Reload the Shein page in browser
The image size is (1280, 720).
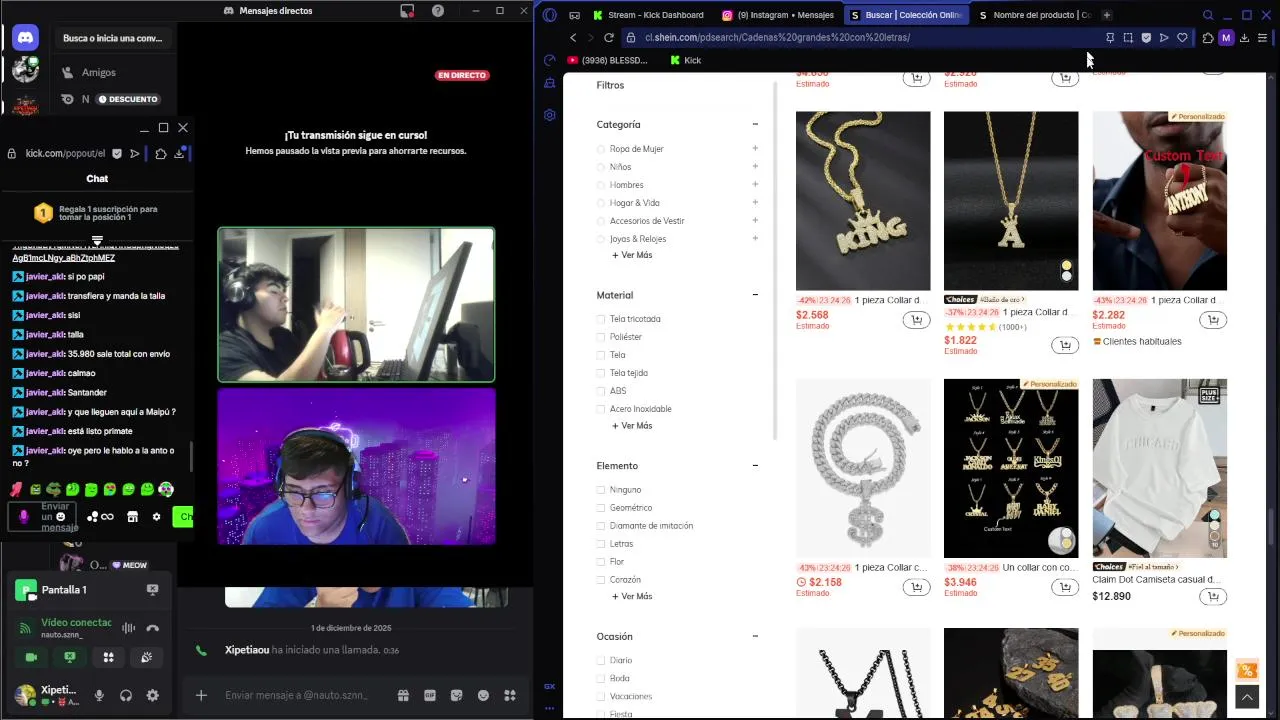pos(608,37)
